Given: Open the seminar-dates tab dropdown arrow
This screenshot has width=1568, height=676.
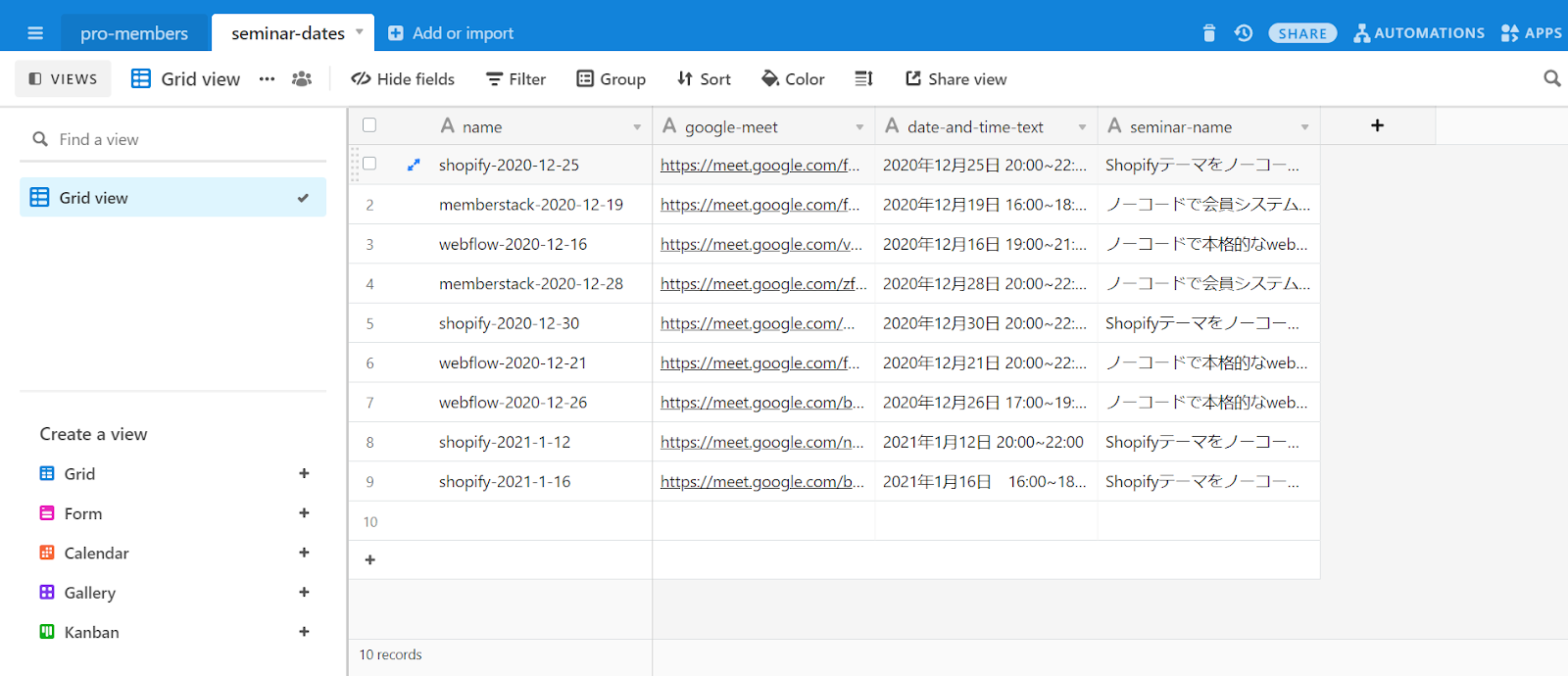Looking at the screenshot, I should click(360, 32).
